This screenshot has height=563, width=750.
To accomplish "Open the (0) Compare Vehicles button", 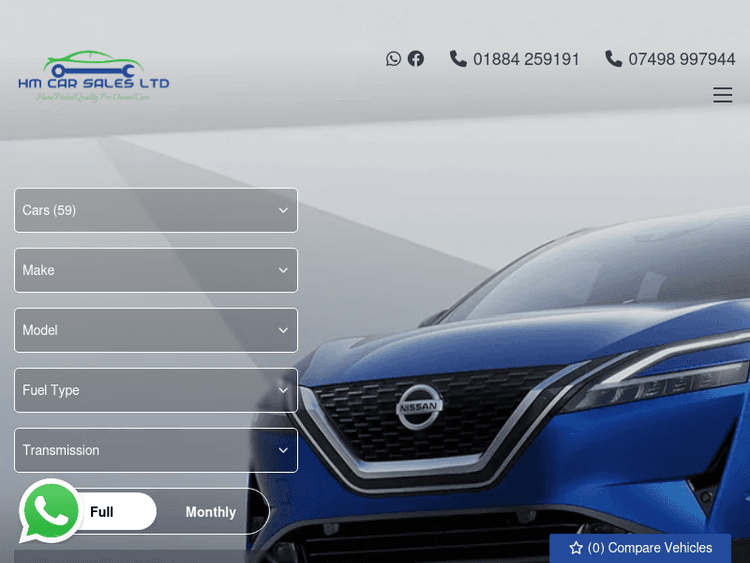I will pos(640,548).
